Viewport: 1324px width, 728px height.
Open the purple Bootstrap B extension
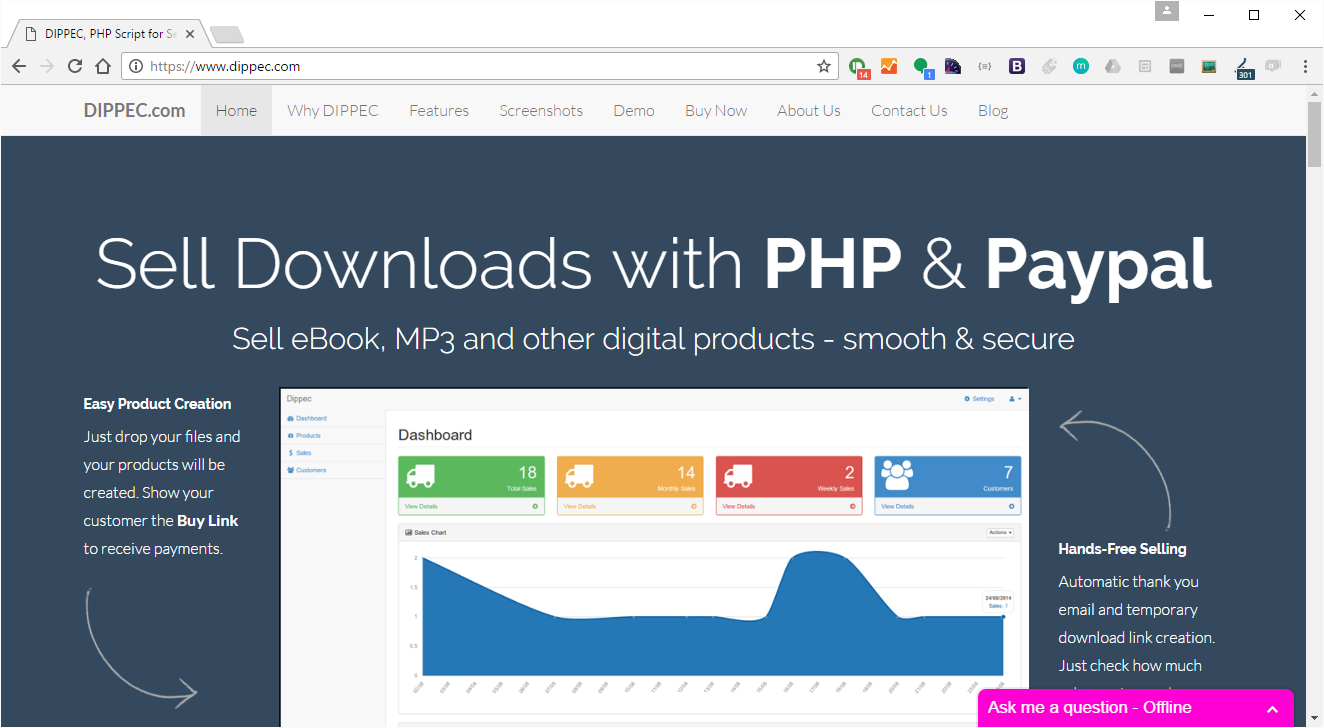pos(1017,66)
